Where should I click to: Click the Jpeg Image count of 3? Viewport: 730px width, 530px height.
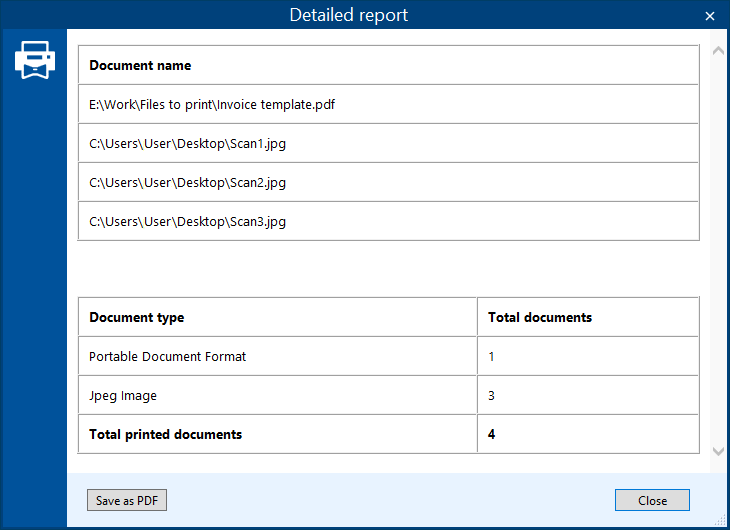(492, 395)
